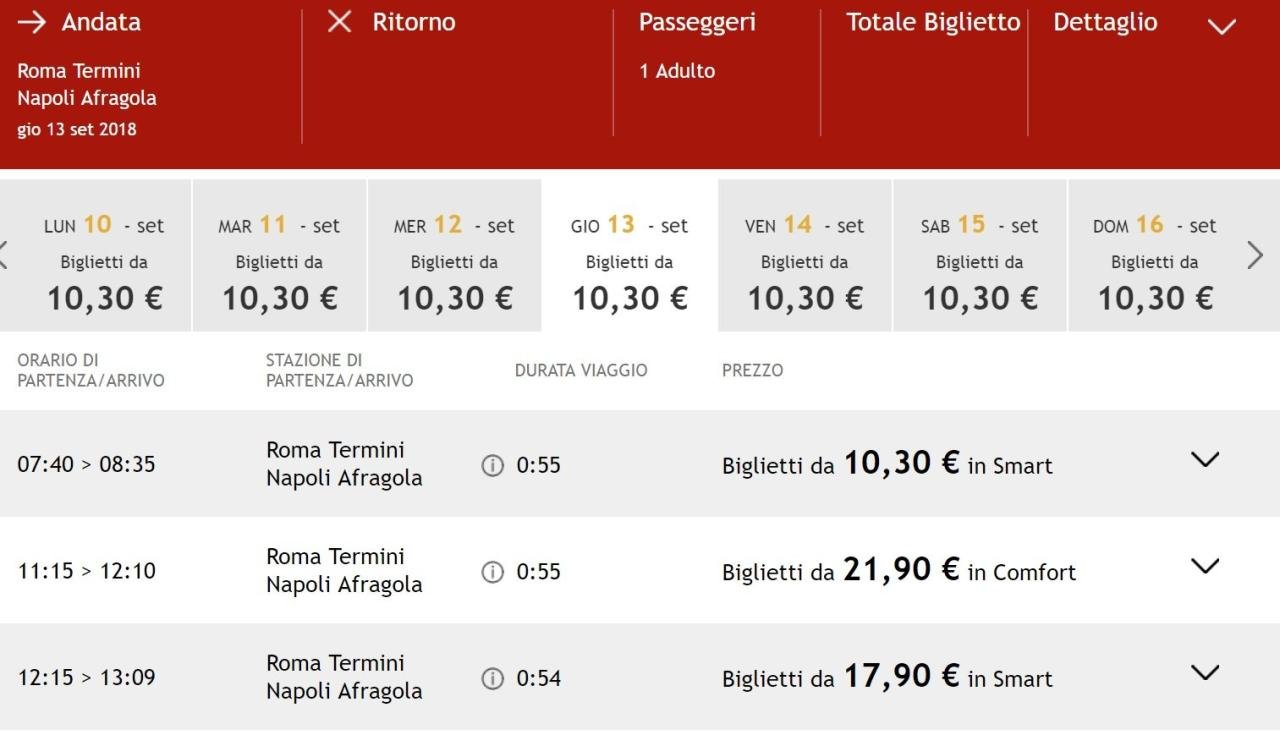Open info icon for 11:15 train
The height and width of the screenshot is (735, 1280).
(492, 572)
